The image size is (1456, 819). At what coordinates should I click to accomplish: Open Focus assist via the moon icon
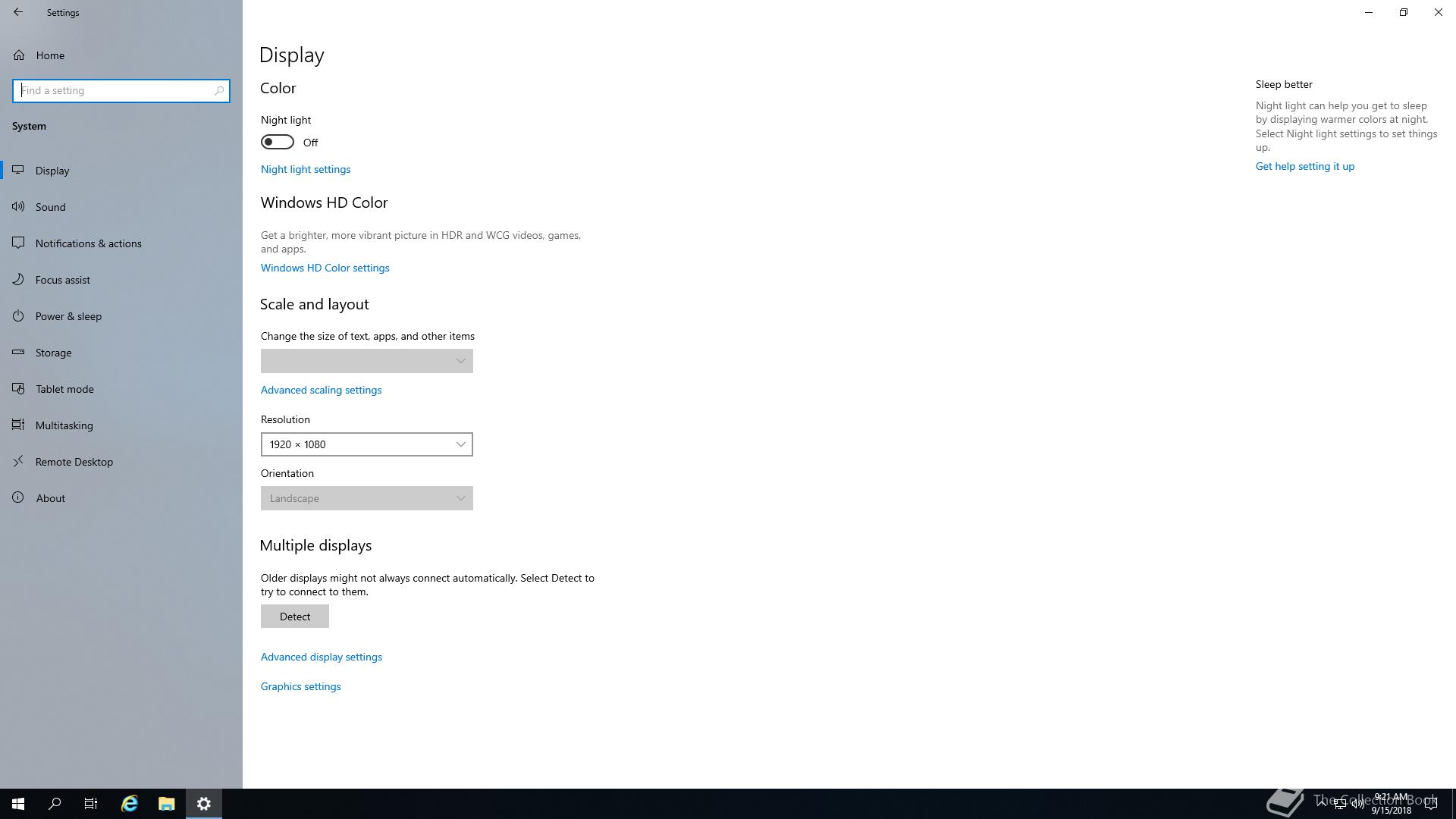point(19,280)
